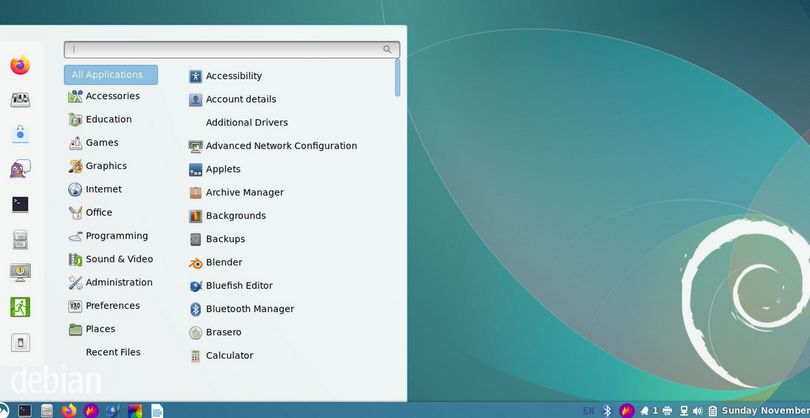Open the notifications bell in the panel
The image size is (810, 418).
coord(645,410)
